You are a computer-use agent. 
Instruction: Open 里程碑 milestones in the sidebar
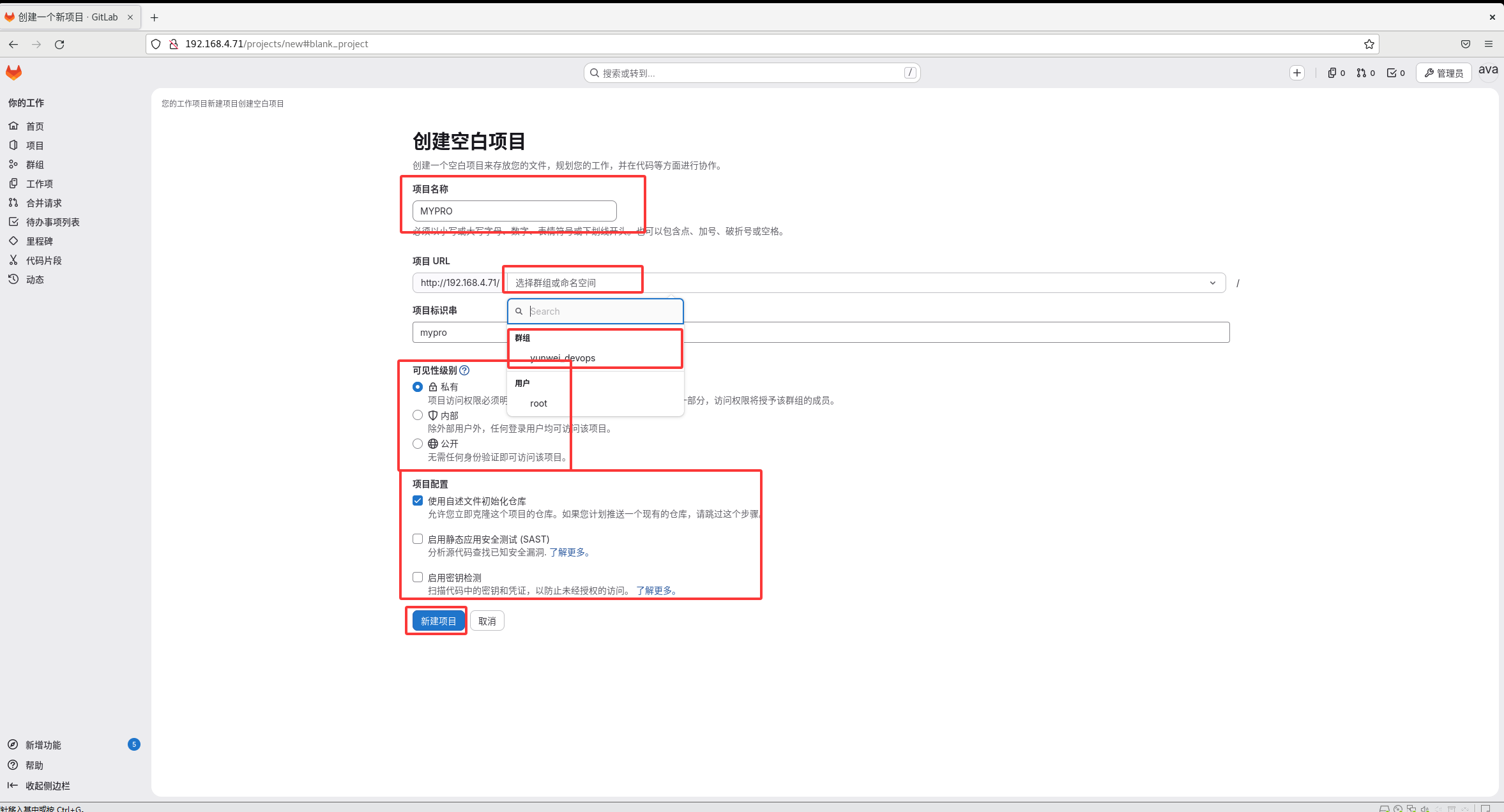[39, 241]
